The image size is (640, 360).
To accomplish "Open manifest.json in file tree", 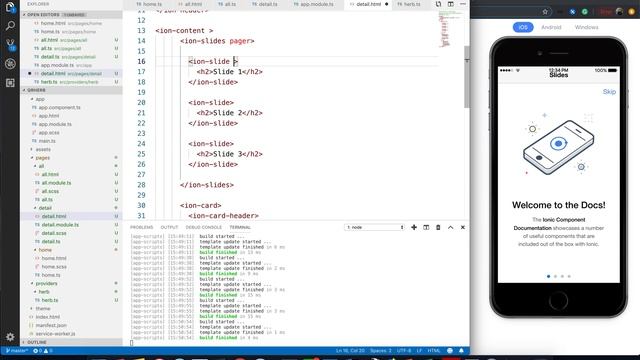I will (x=51, y=325).
